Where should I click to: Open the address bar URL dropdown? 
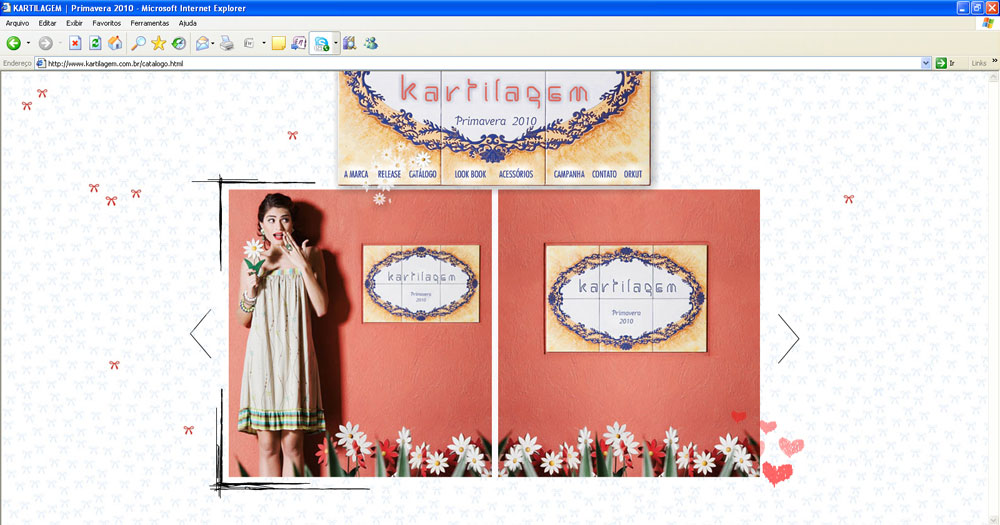(x=926, y=63)
